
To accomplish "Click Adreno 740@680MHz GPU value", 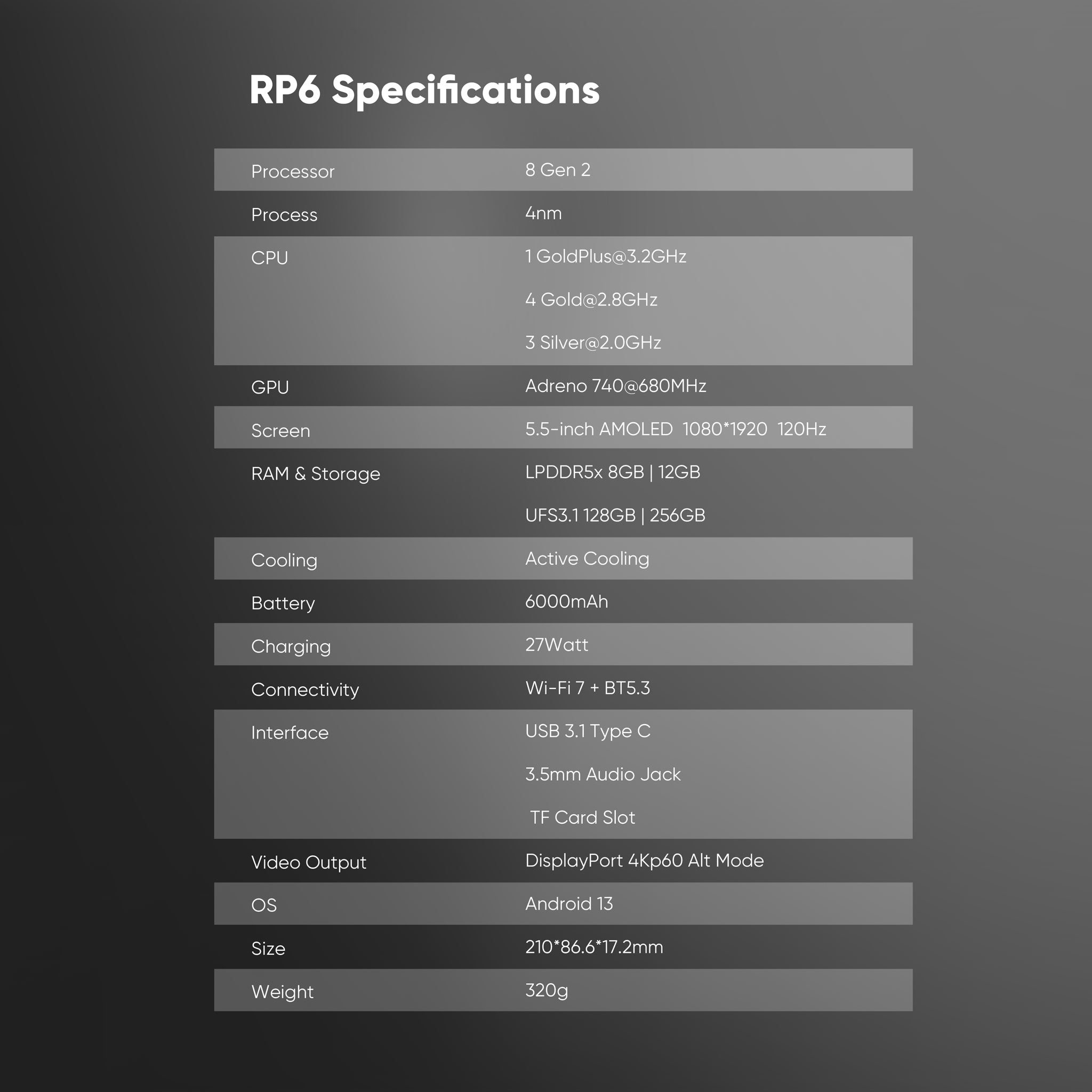I will click(x=615, y=386).
